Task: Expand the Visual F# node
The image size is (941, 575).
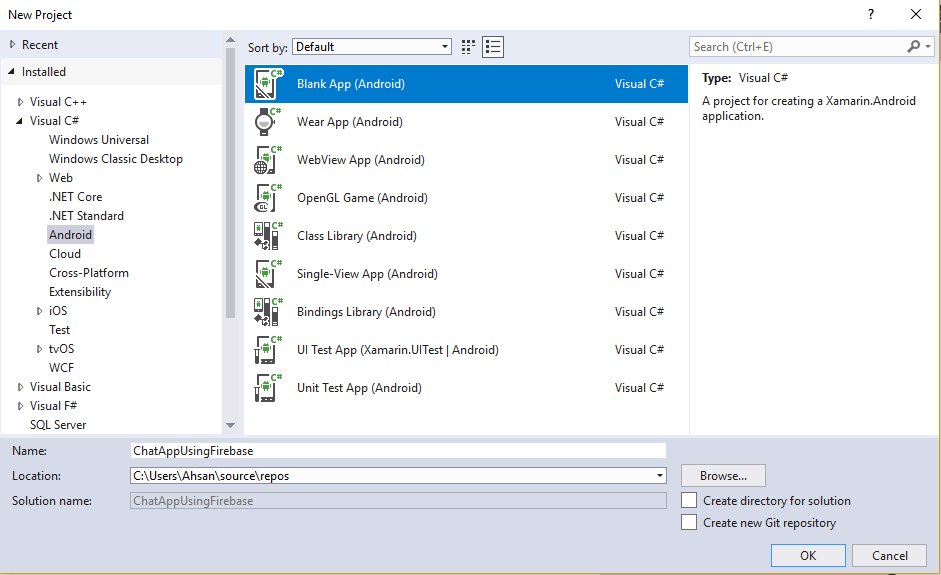Action: pos(20,406)
